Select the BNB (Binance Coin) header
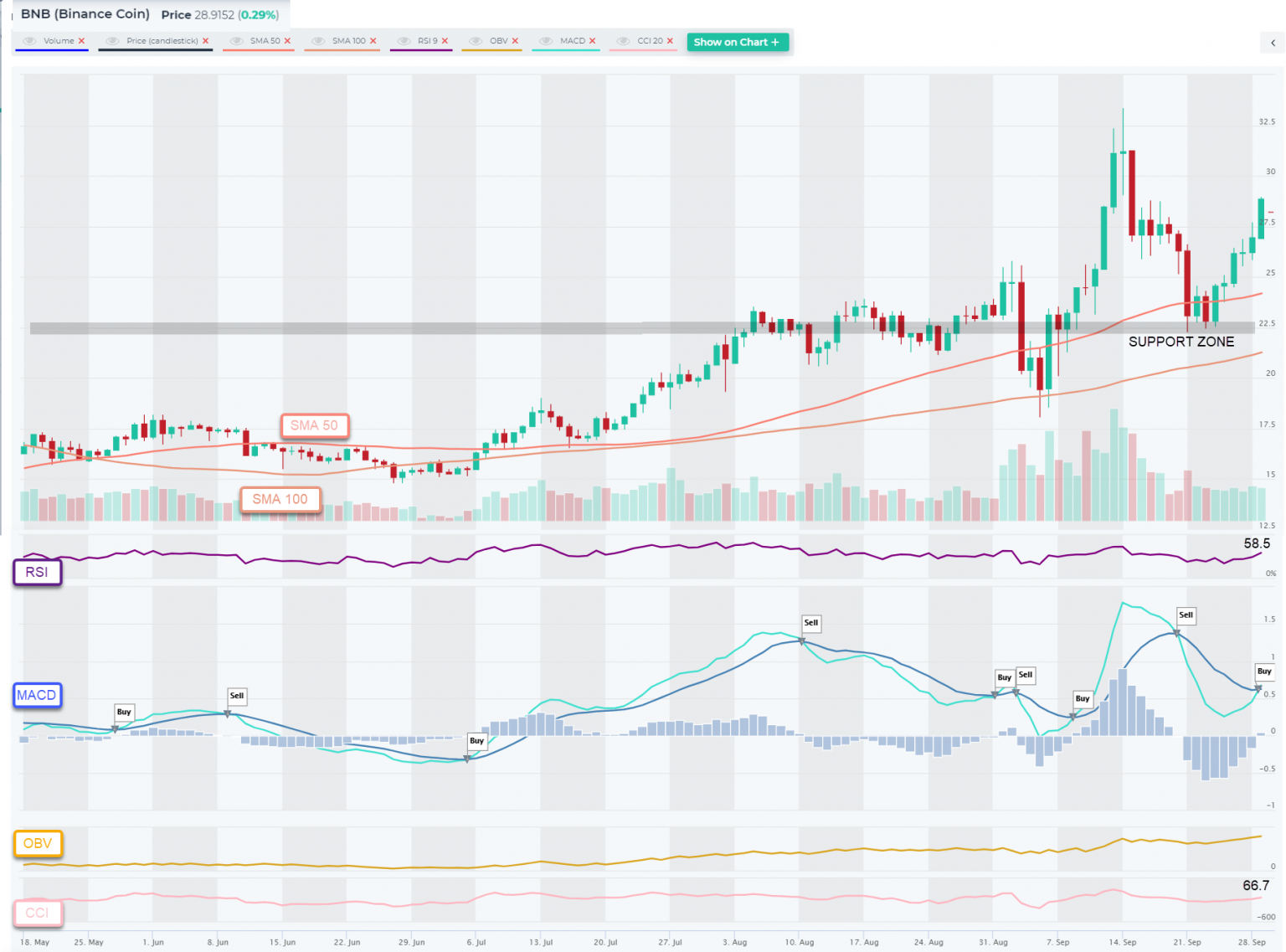Viewport: 1286px width, 952px height. pos(85,13)
